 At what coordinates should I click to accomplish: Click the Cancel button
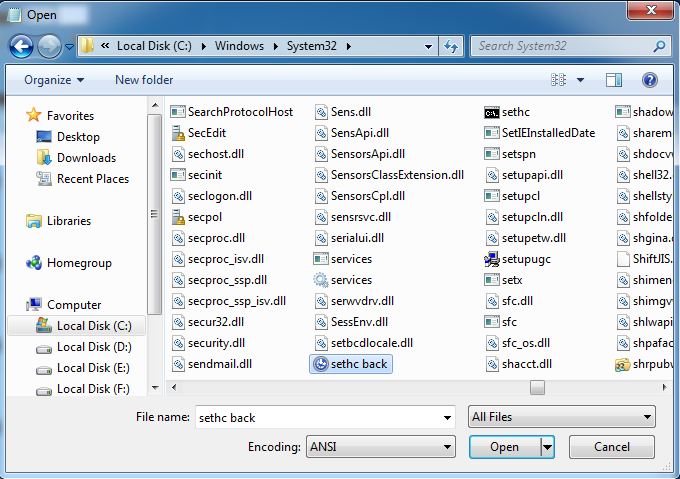tap(611, 447)
